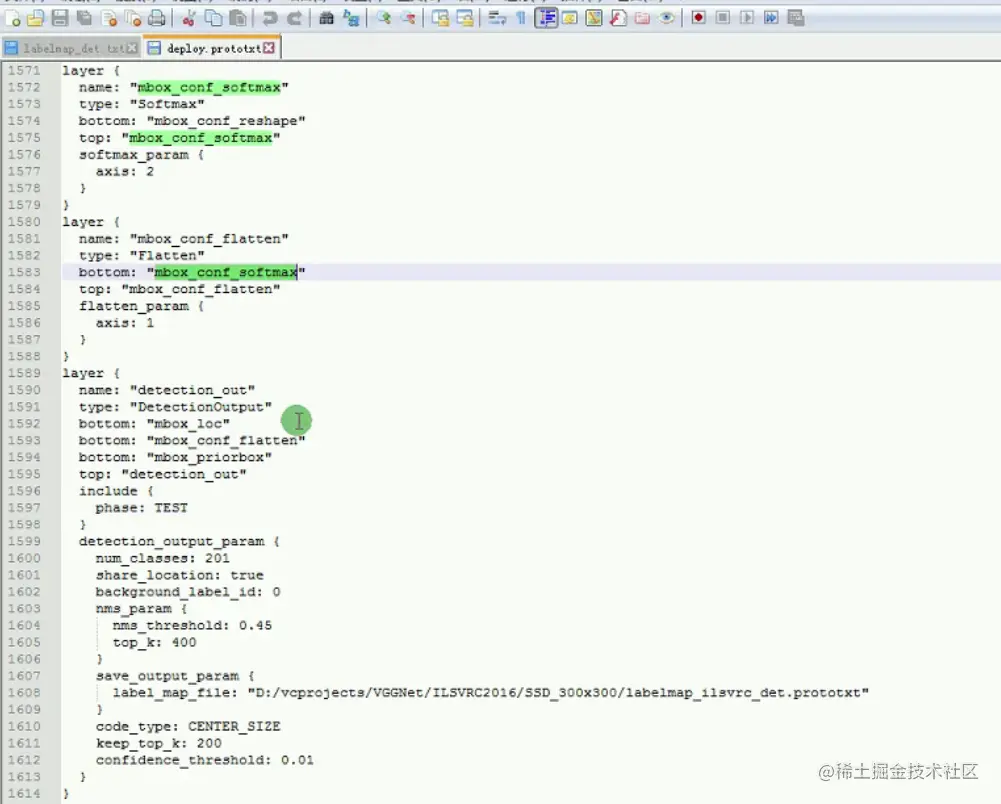Click the Copy toolbar icon
1001x804 pixels.
tap(213, 19)
